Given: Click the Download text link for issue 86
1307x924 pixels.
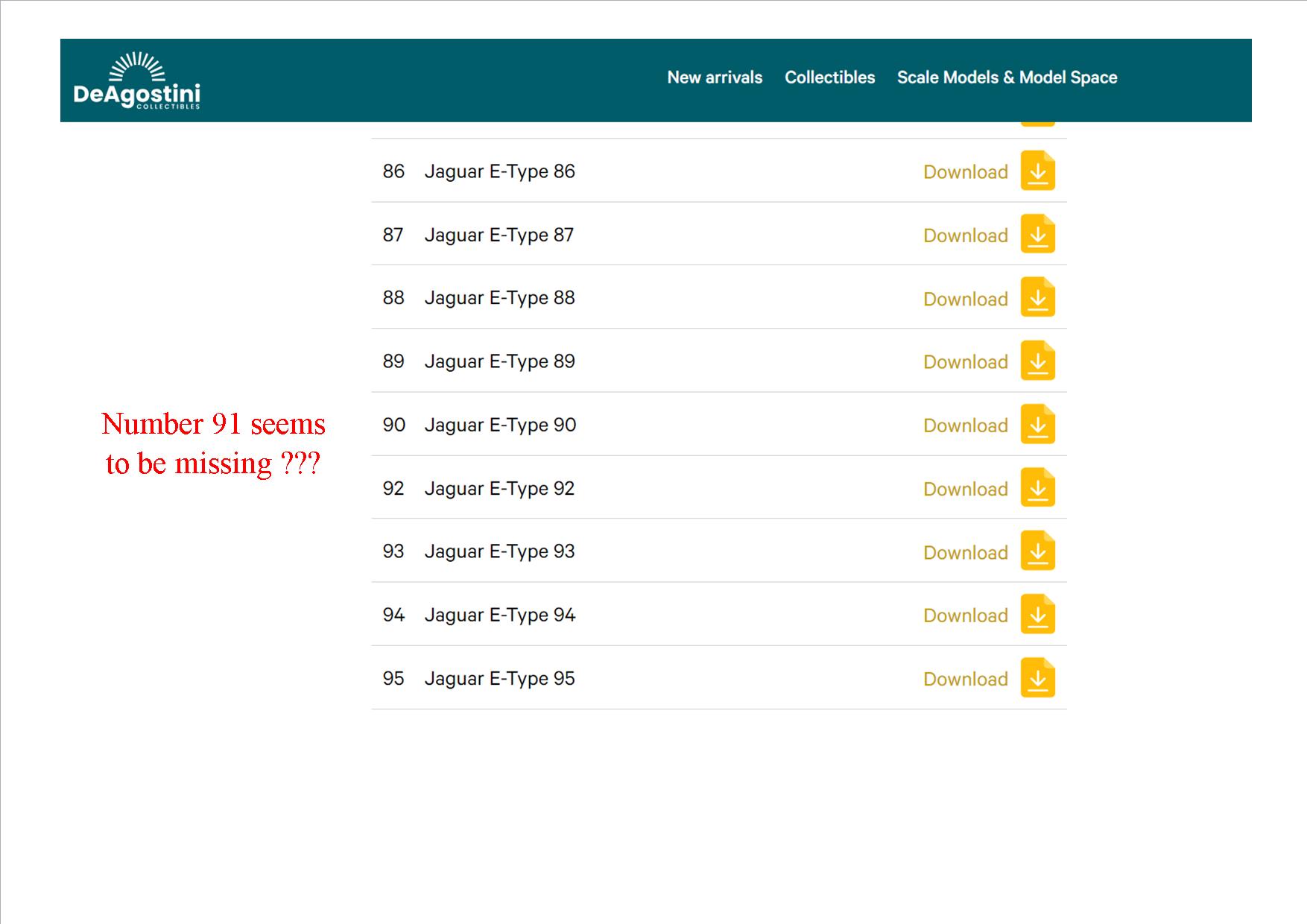Looking at the screenshot, I should [x=965, y=172].
